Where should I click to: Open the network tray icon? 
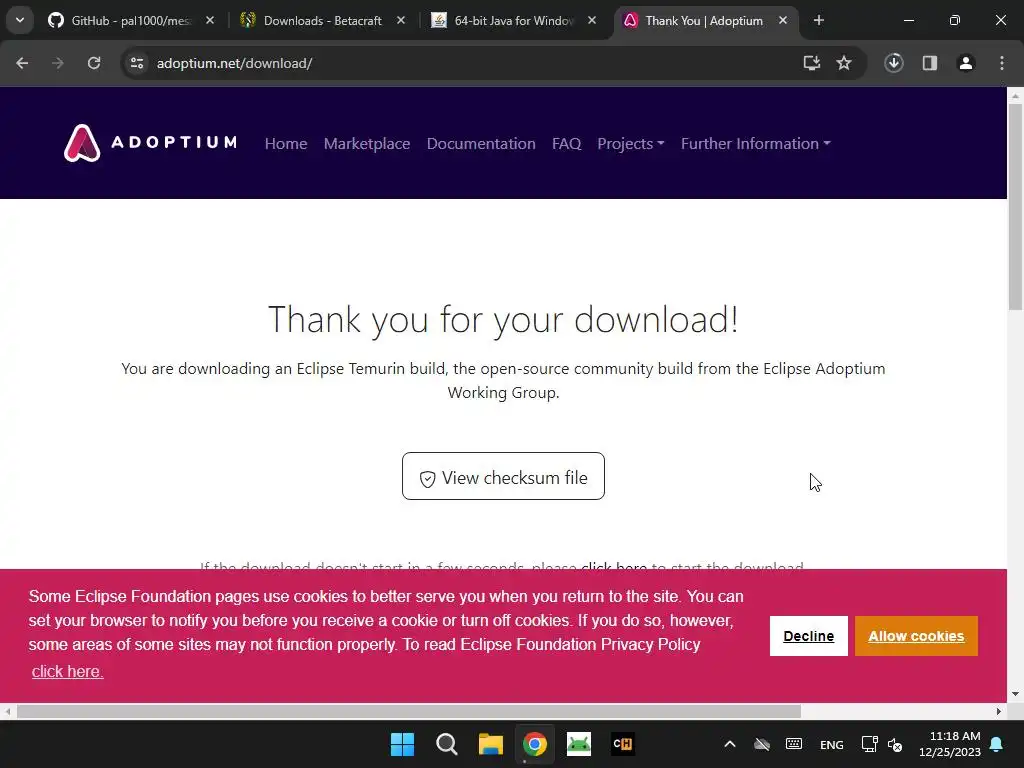869,744
